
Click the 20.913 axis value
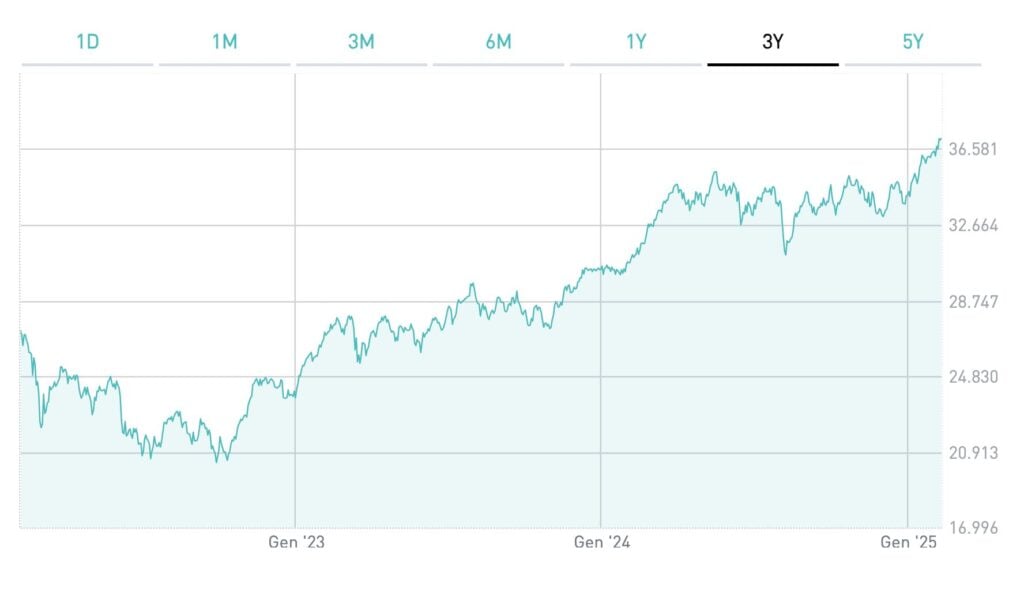(x=974, y=454)
